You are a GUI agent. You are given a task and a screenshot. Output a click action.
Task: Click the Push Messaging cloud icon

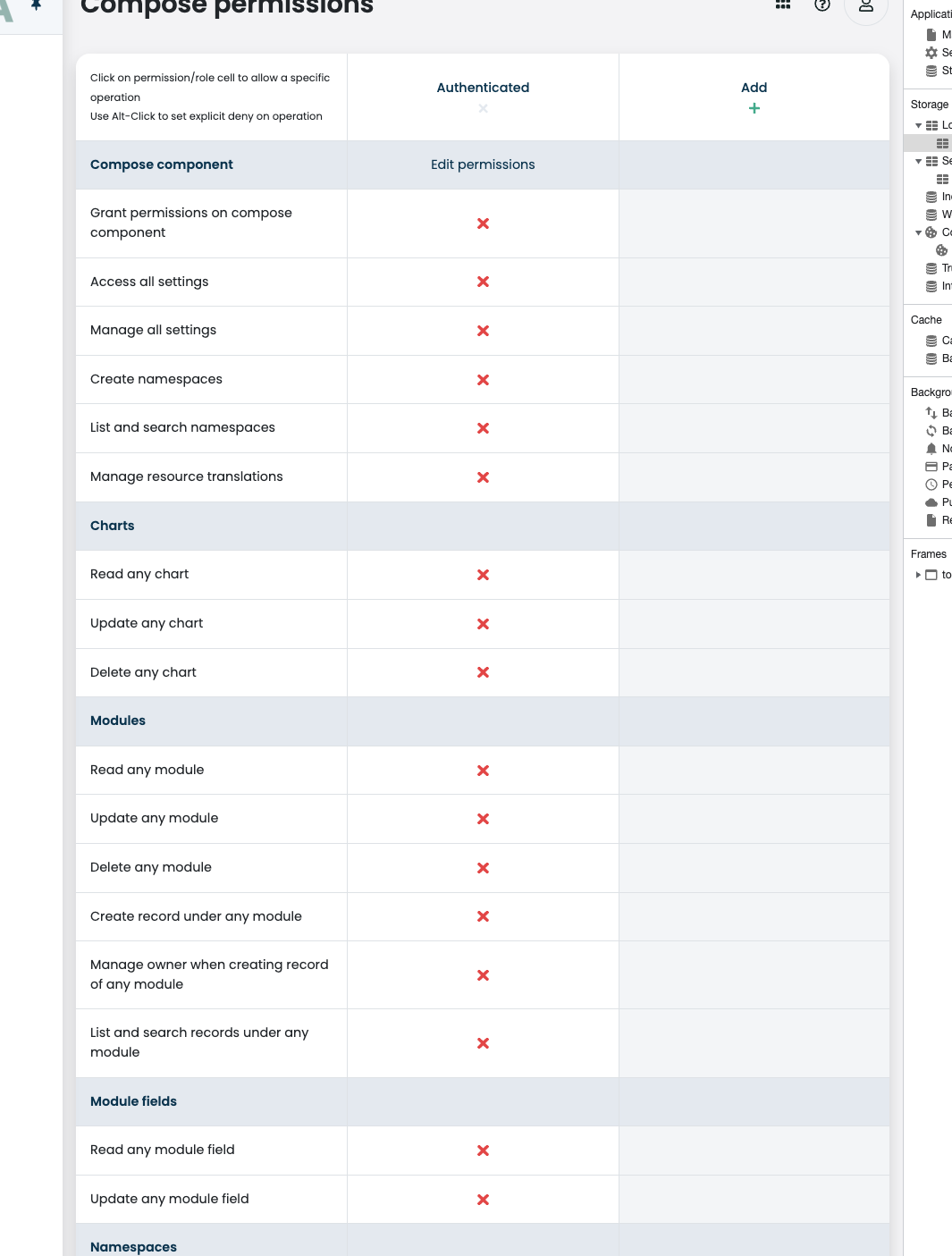932,502
